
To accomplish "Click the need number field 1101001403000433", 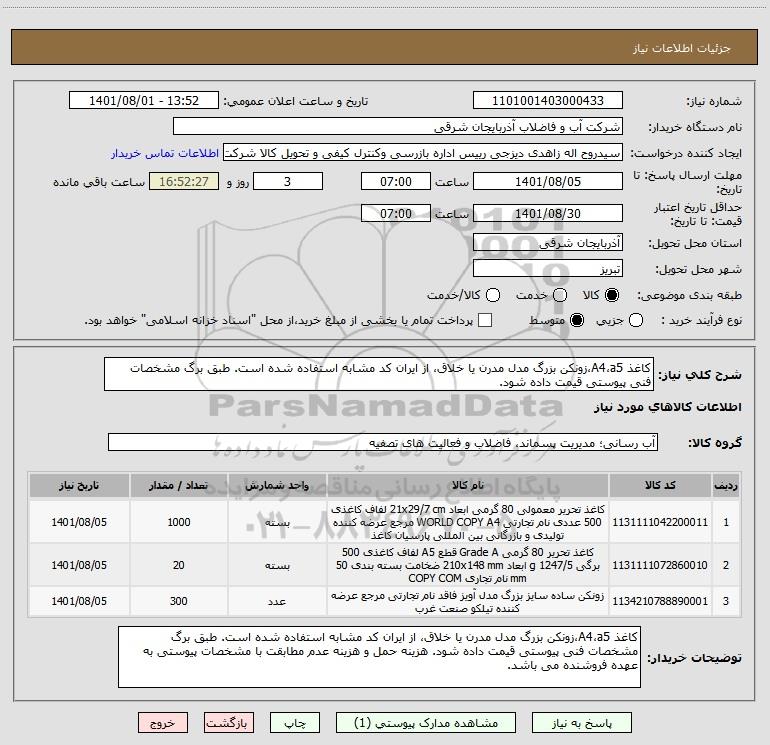I will tap(548, 101).
